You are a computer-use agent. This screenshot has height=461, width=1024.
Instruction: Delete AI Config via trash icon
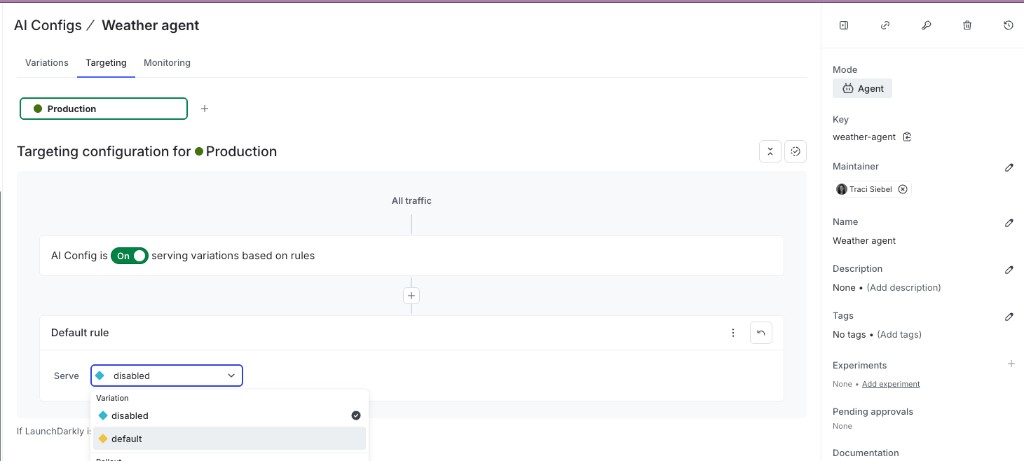click(967, 25)
